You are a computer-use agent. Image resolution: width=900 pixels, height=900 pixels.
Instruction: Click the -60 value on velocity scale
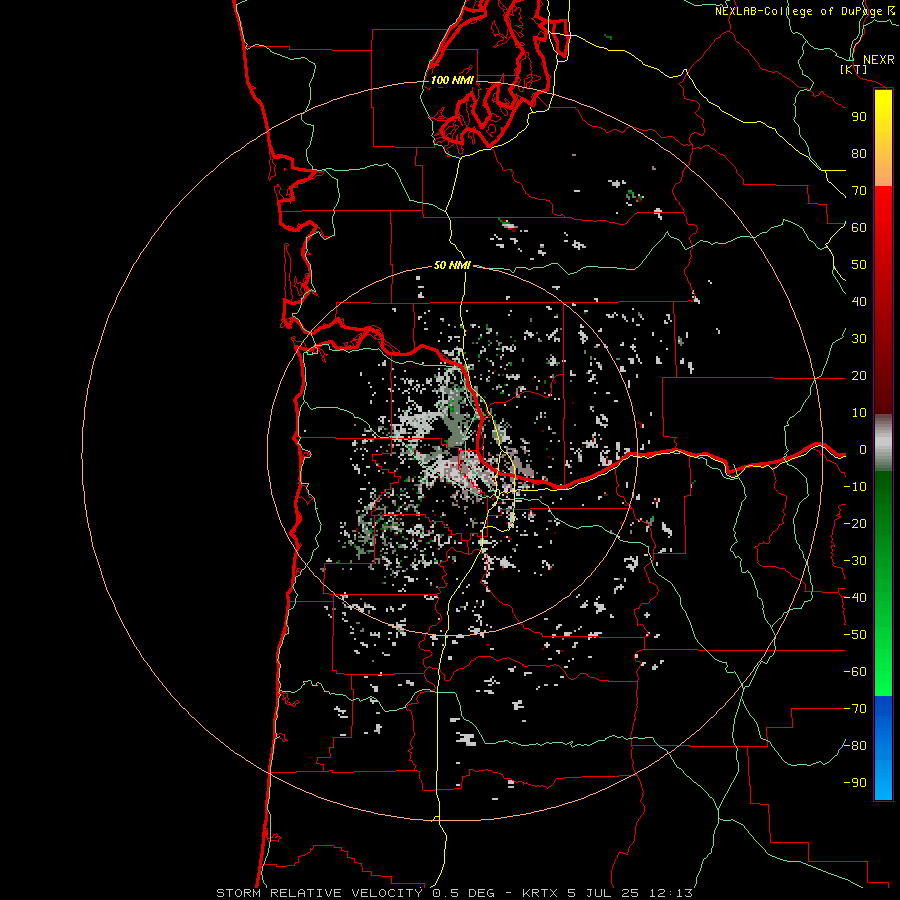pos(855,672)
